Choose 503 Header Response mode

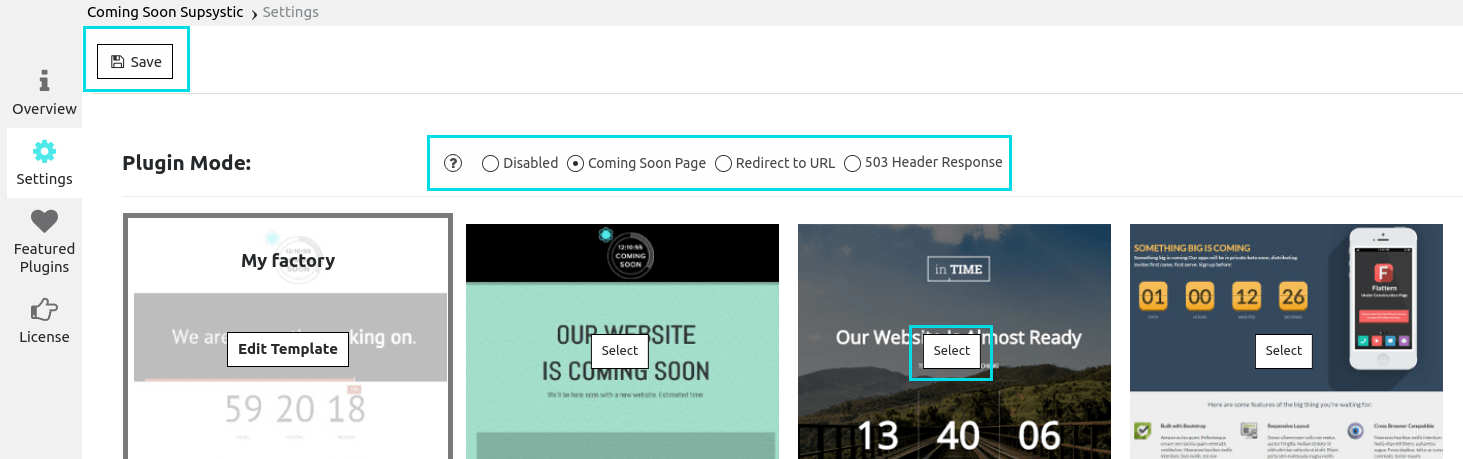(852, 163)
